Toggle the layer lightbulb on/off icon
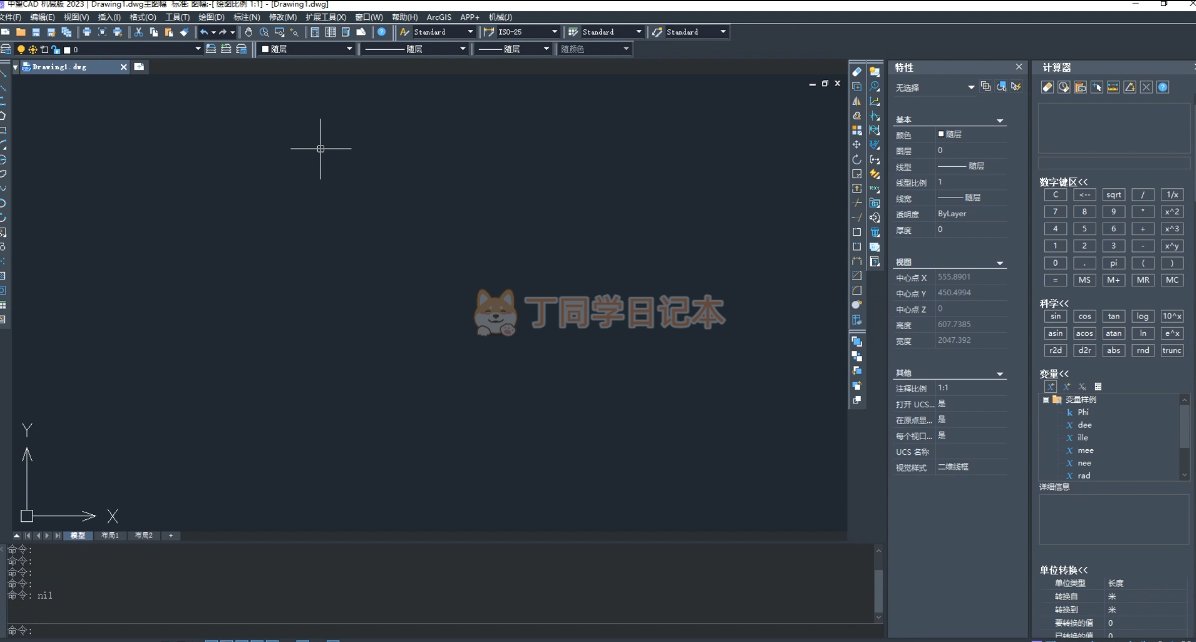This screenshot has width=1196, height=642. point(20,49)
